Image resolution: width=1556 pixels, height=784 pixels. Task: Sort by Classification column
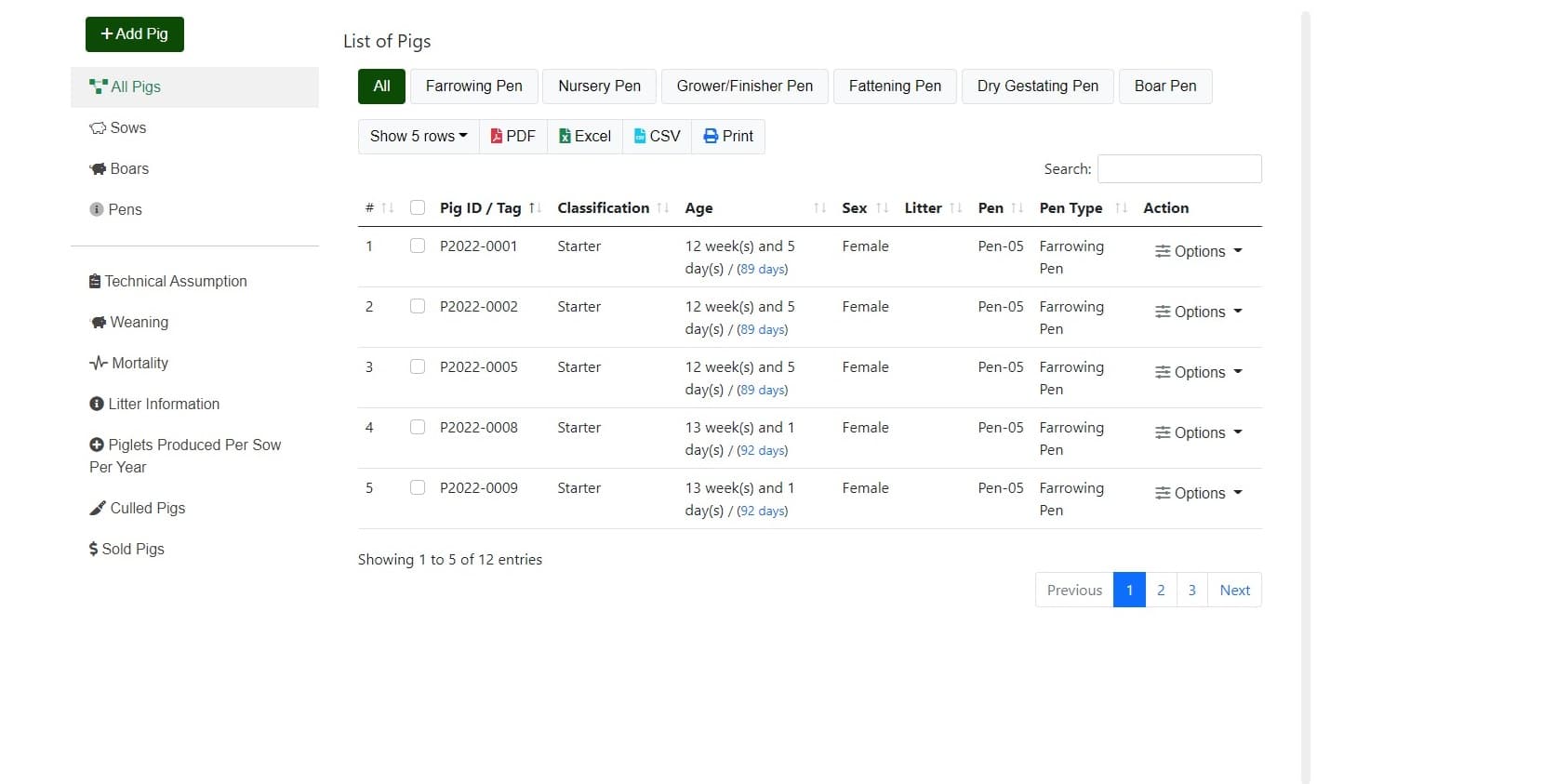[x=613, y=207]
